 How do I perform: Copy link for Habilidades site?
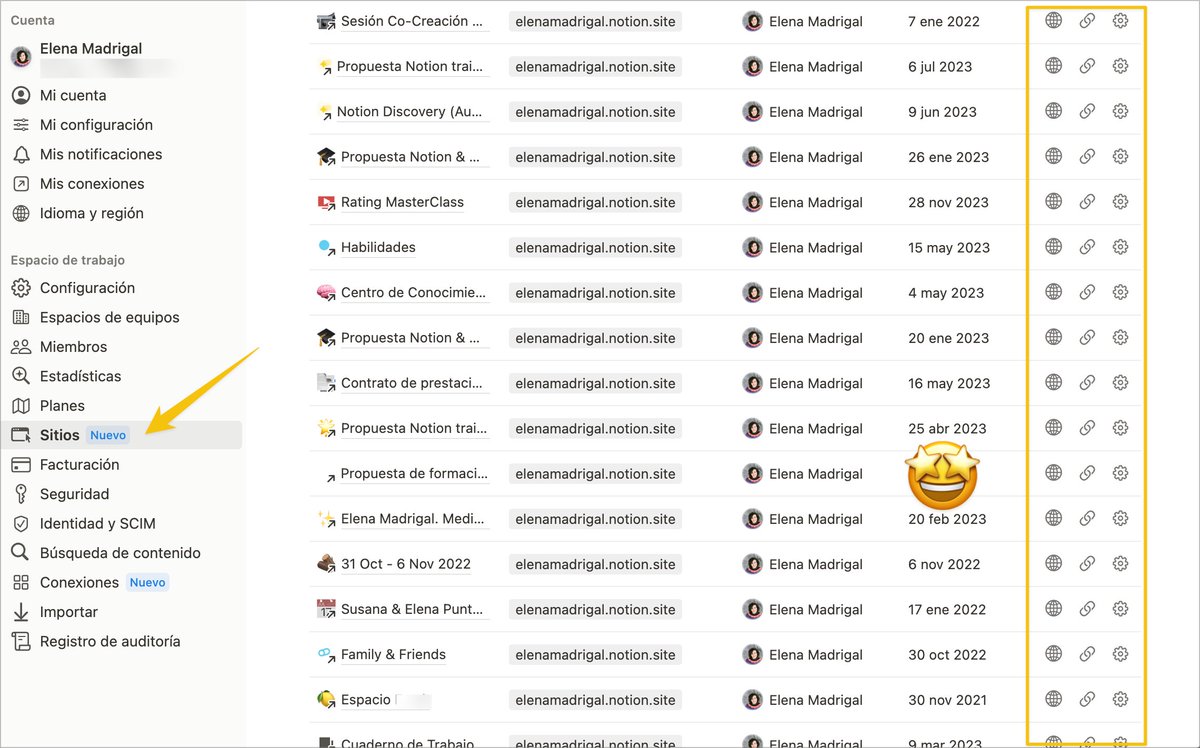(x=1087, y=247)
